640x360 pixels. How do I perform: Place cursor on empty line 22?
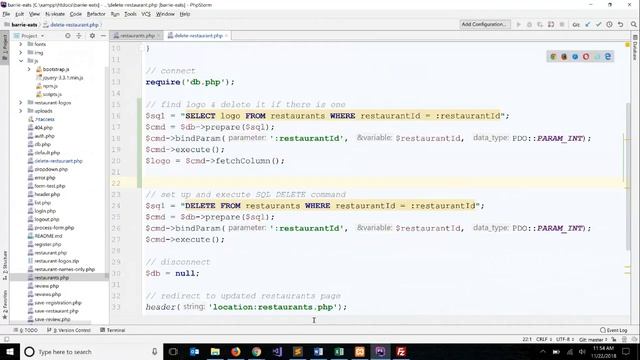[x=384, y=183]
